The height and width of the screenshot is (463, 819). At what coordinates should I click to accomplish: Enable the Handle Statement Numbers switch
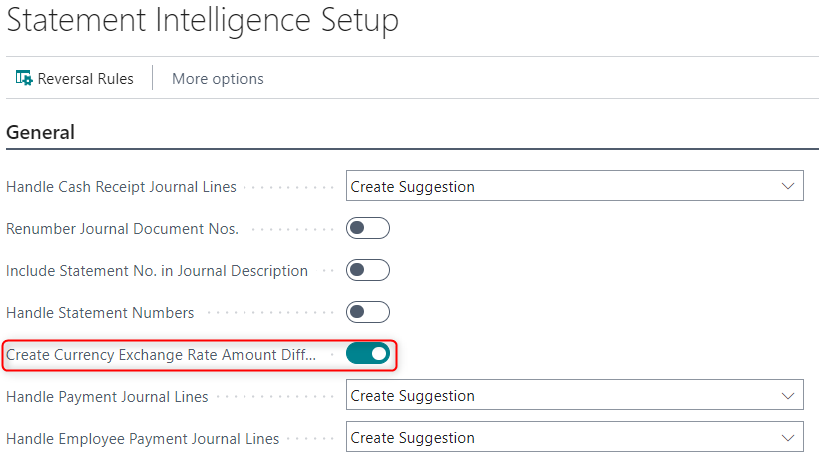[x=367, y=312]
